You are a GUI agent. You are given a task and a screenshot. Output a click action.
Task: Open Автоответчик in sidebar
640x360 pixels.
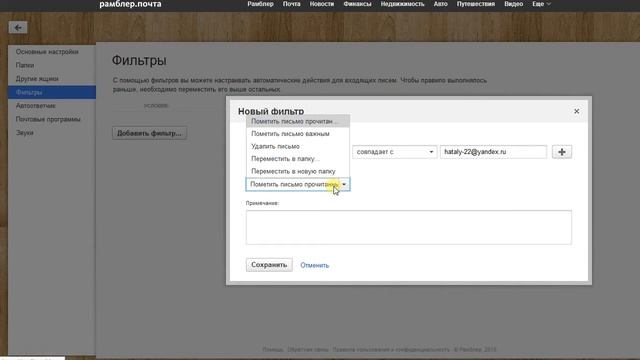[36, 106]
